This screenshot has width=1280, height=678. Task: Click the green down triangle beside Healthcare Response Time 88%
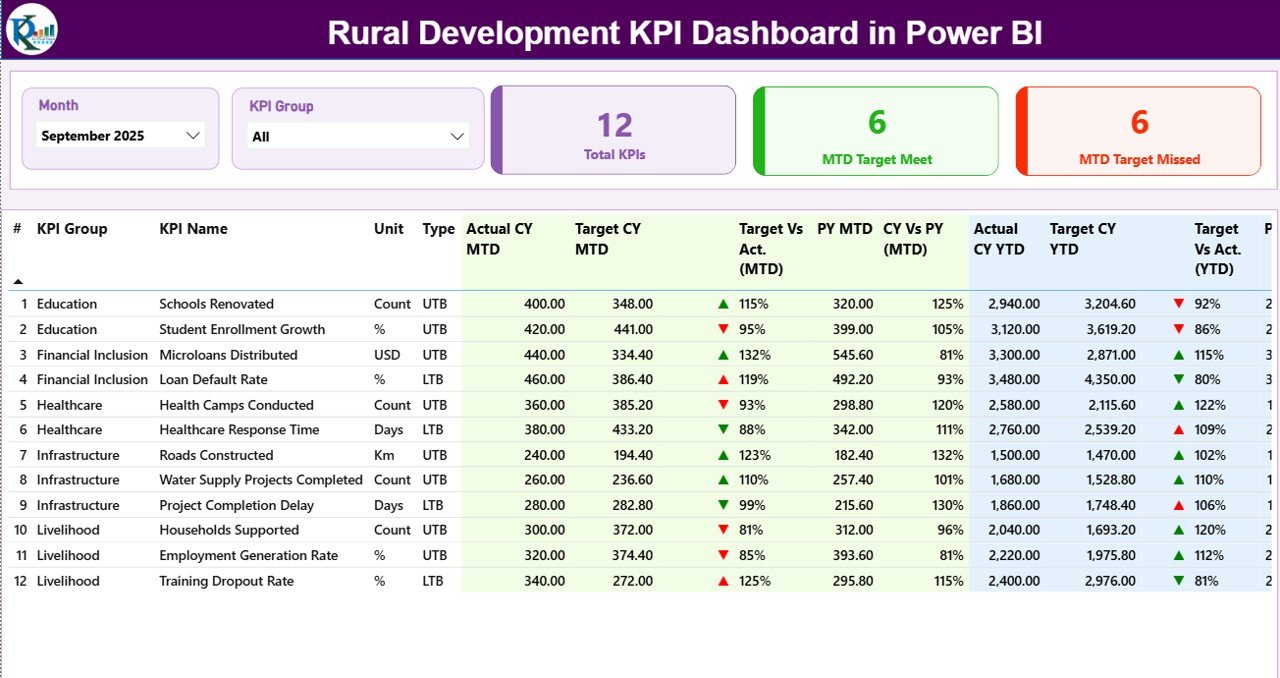click(x=722, y=430)
